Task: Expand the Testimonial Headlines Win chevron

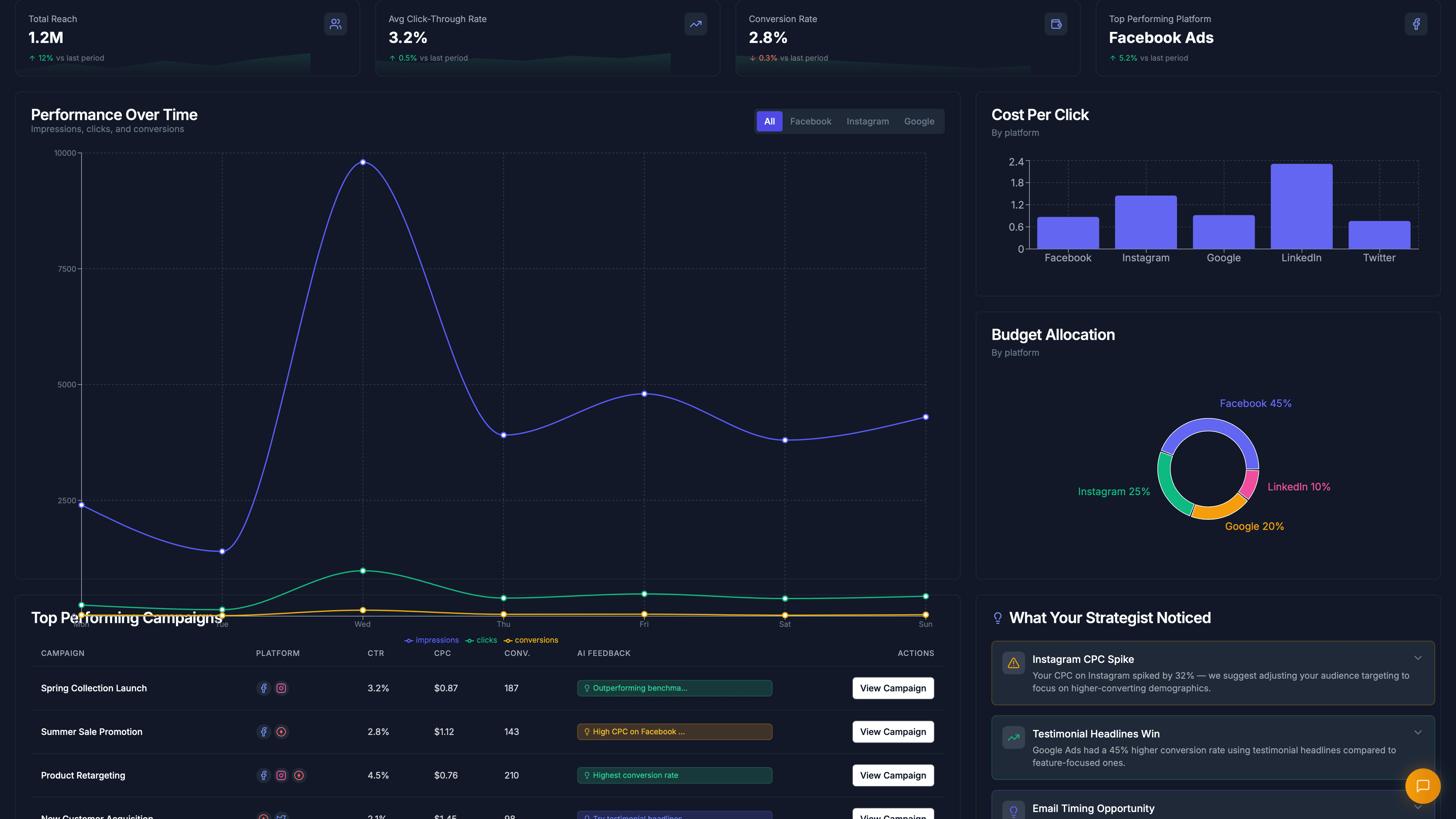Action: pos(1418,732)
